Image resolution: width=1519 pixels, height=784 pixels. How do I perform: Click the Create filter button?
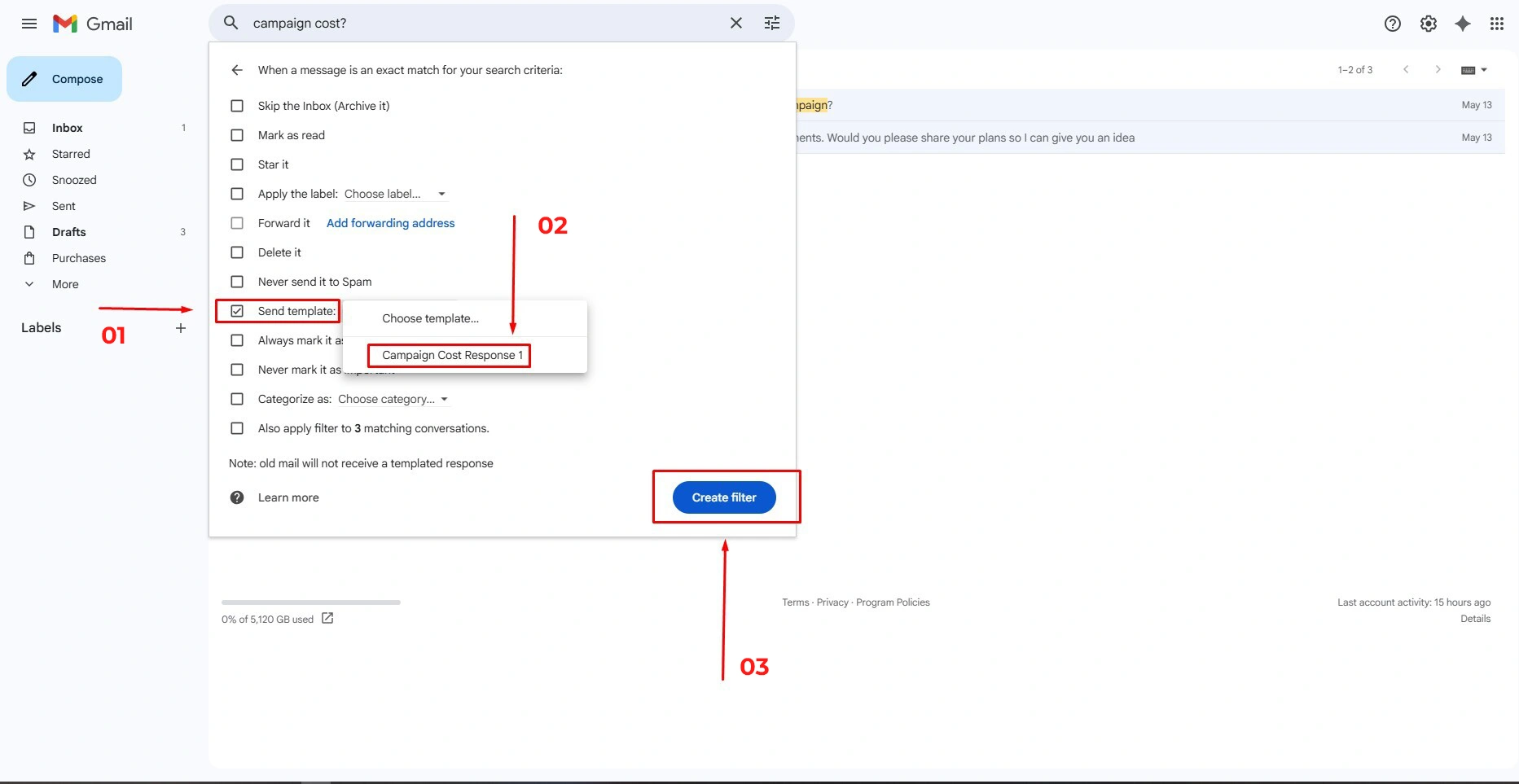[724, 497]
